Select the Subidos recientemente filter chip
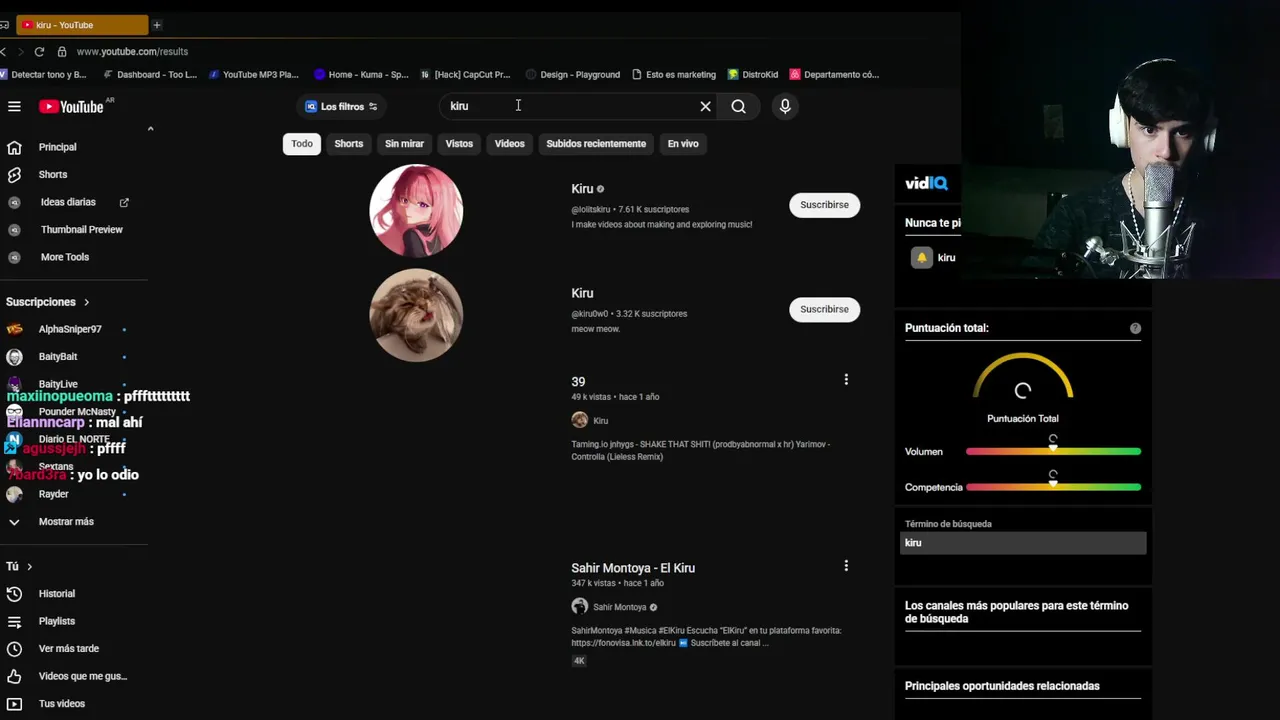The height and width of the screenshot is (720, 1280). pos(596,144)
